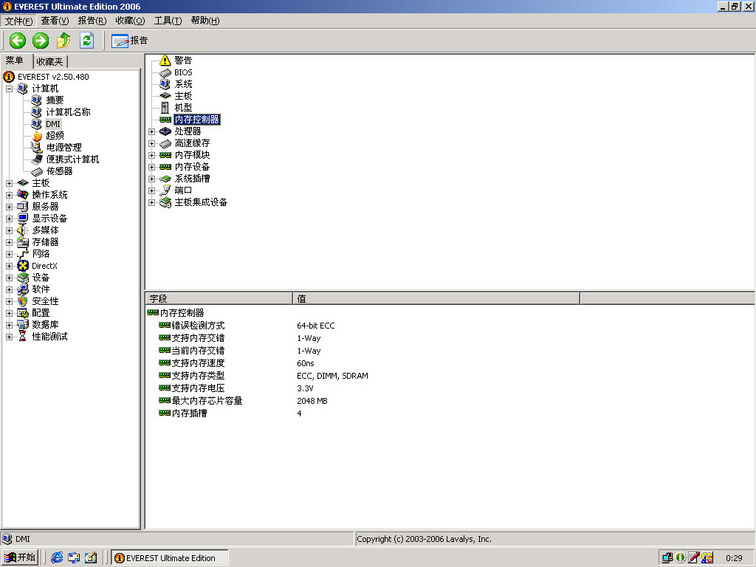Screen dimensions: 756x567
Task: Open the 查看(V) menu
Action: 54,21
